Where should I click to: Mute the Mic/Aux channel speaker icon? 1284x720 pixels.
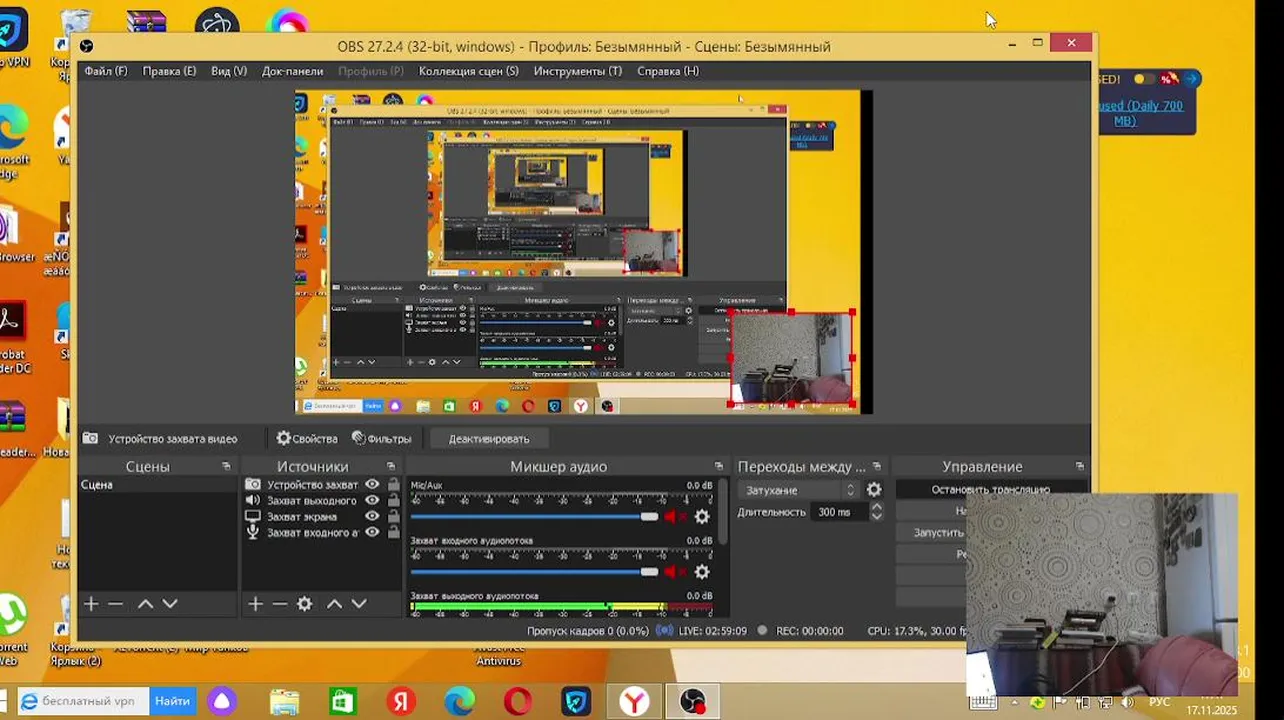pyautogui.click(x=674, y=516)
